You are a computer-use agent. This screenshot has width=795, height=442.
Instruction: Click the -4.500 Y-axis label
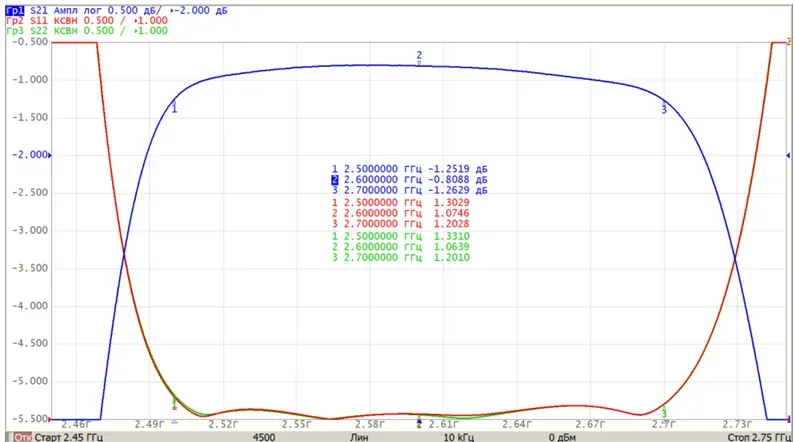(30, 343)
